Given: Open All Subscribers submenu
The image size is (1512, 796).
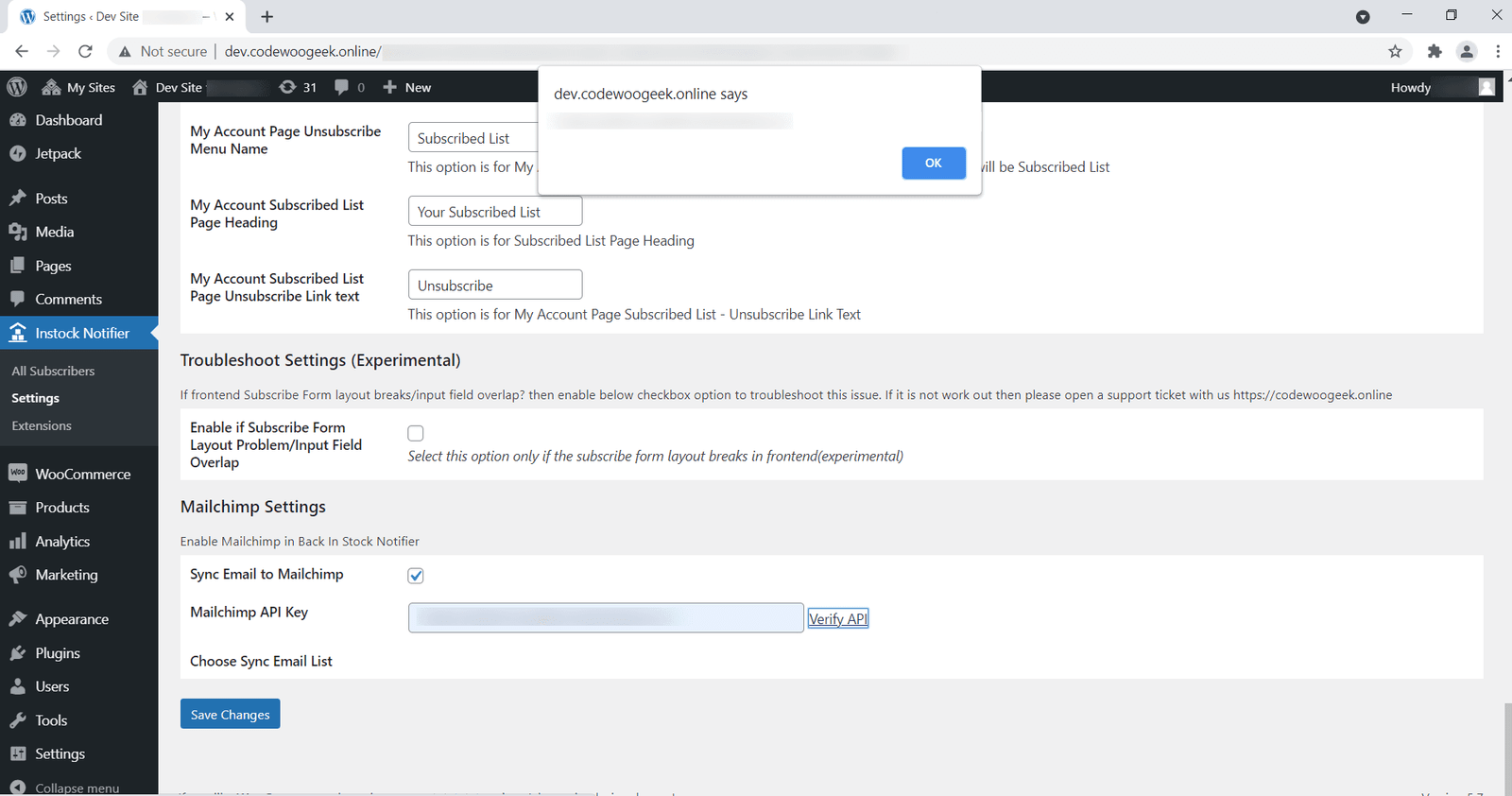Looking at the screenshot, I should (x=53, y=371).
